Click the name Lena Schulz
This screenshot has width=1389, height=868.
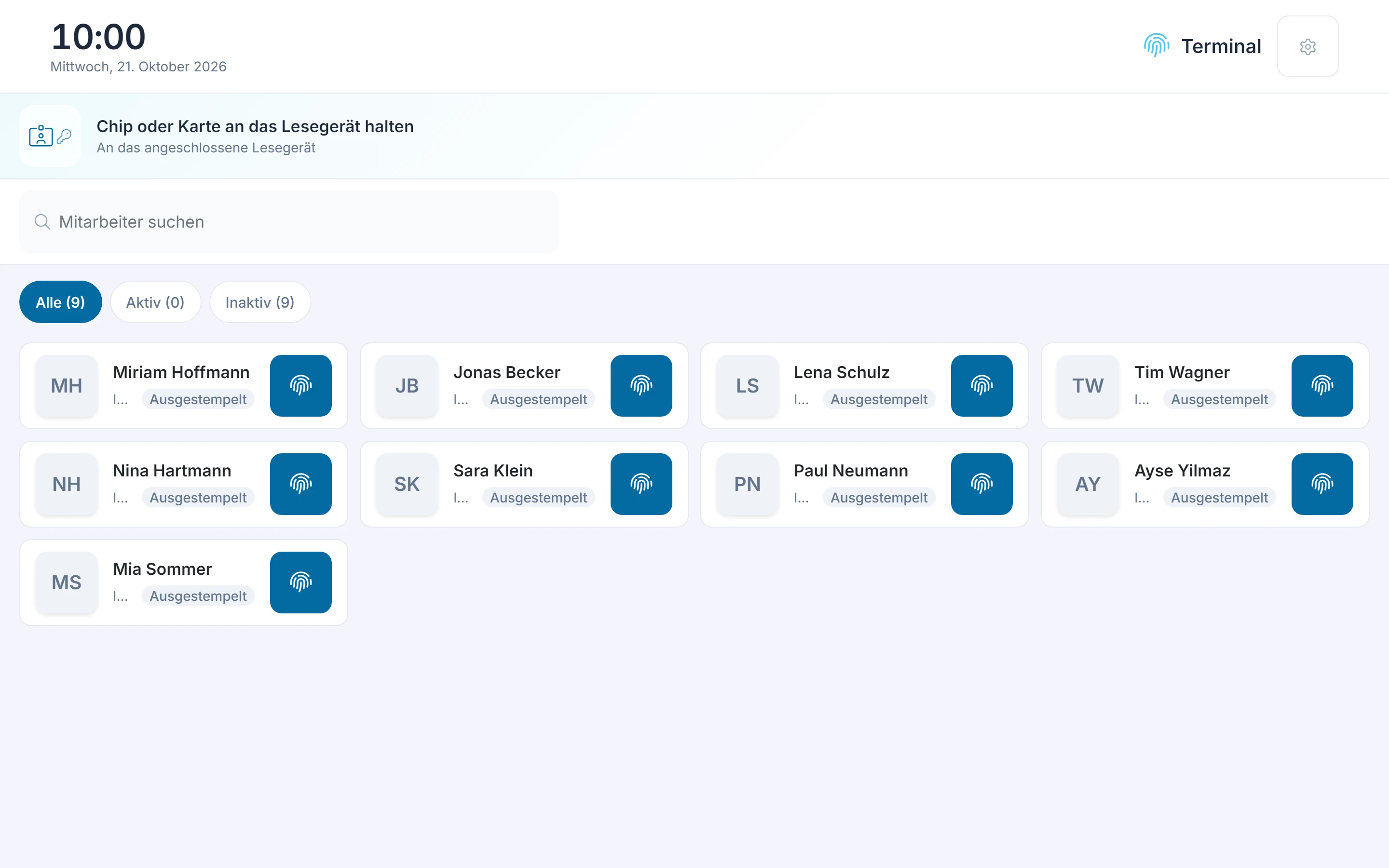pyautogui.click(x=842, y=372)
